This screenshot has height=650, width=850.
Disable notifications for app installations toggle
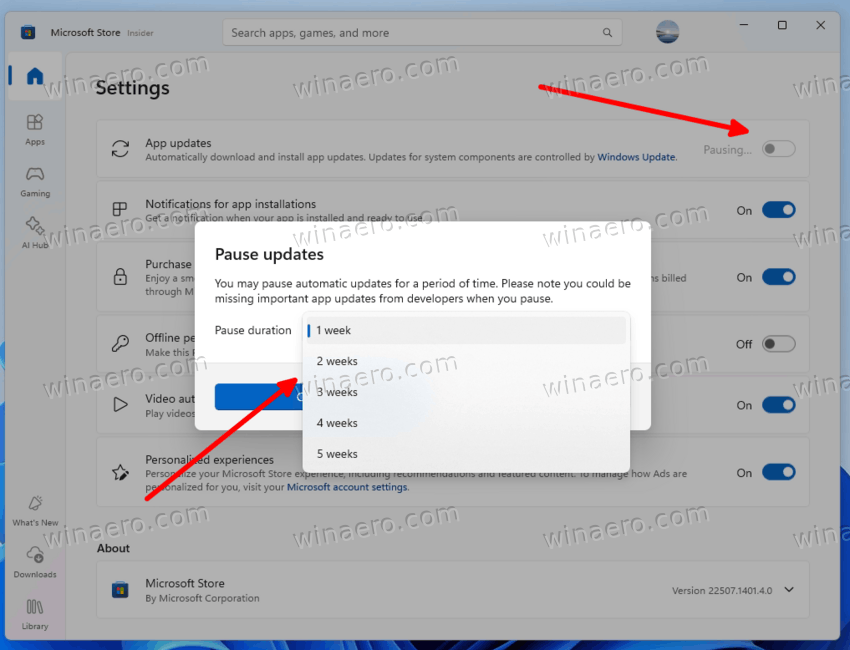pos(778,210)
